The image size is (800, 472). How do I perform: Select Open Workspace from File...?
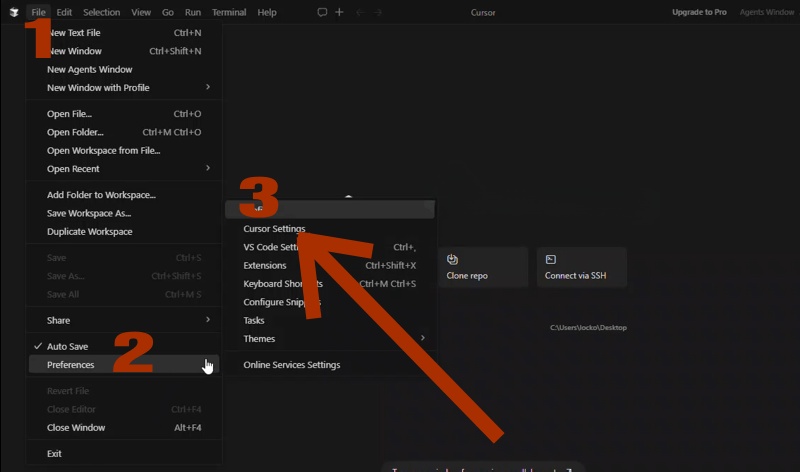(124, 151)
